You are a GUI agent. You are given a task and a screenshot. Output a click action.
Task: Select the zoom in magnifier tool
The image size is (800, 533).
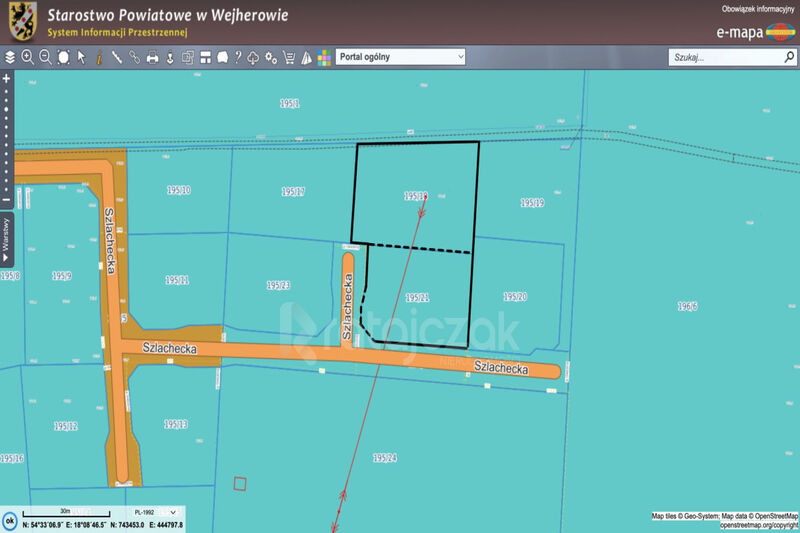(28, 57)
